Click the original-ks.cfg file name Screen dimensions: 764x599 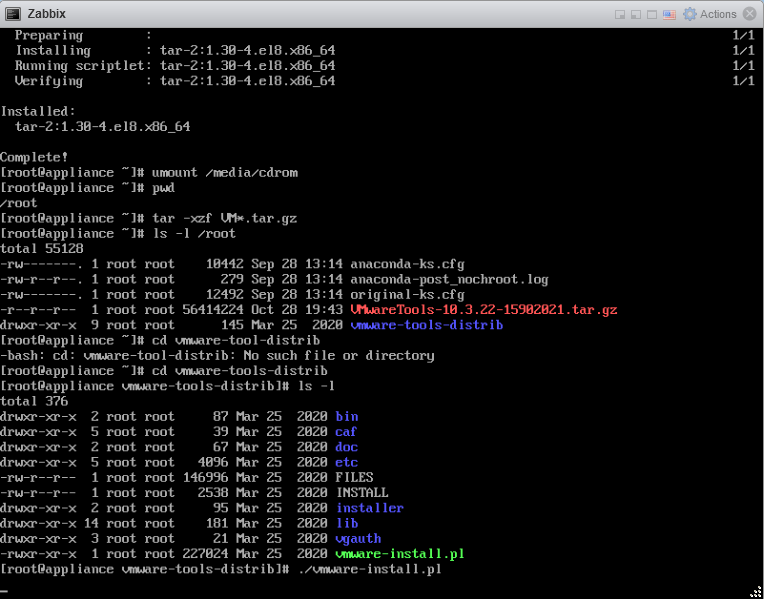click(407, 295)
